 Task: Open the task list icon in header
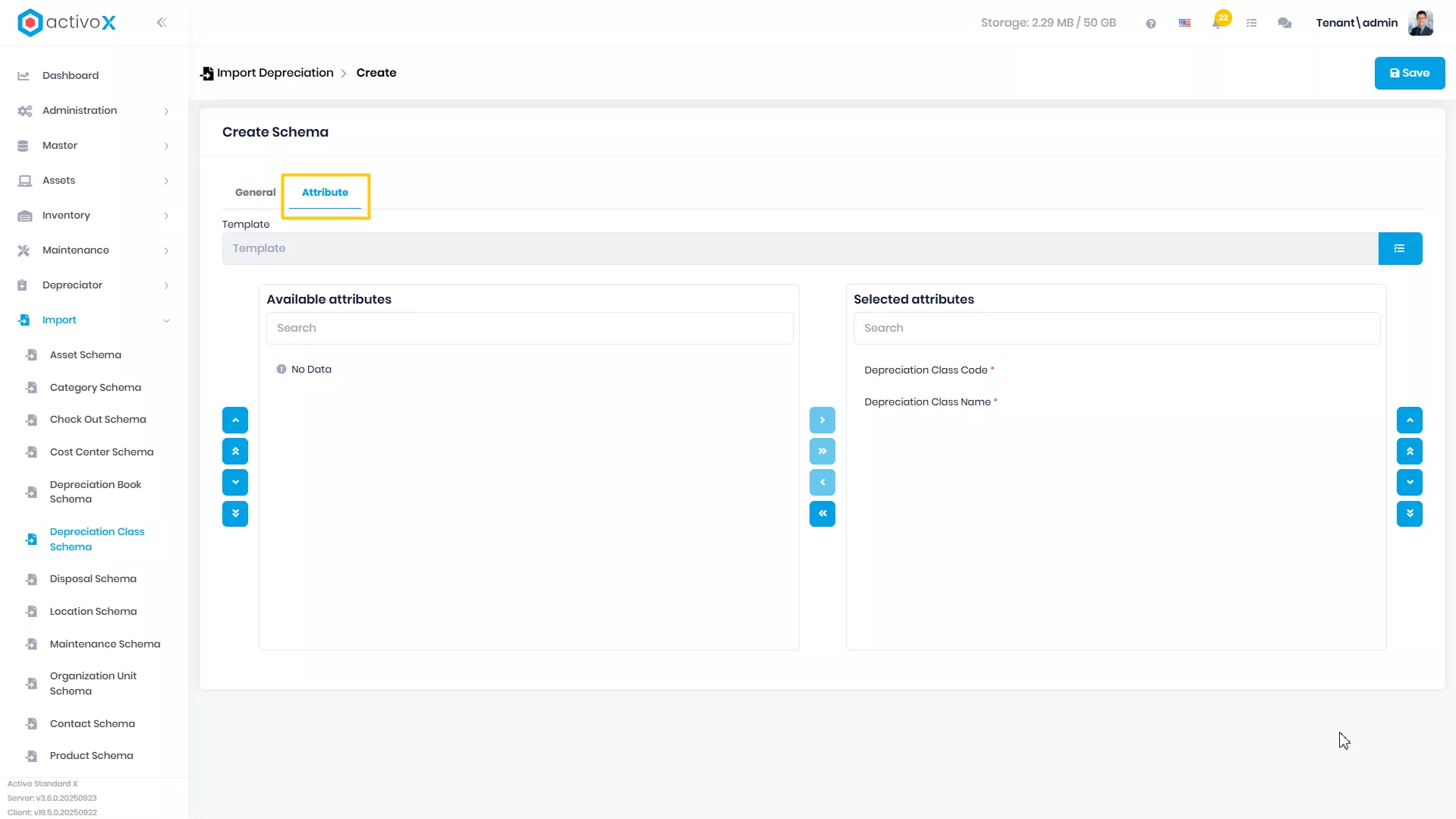(x=1252, y=24)
